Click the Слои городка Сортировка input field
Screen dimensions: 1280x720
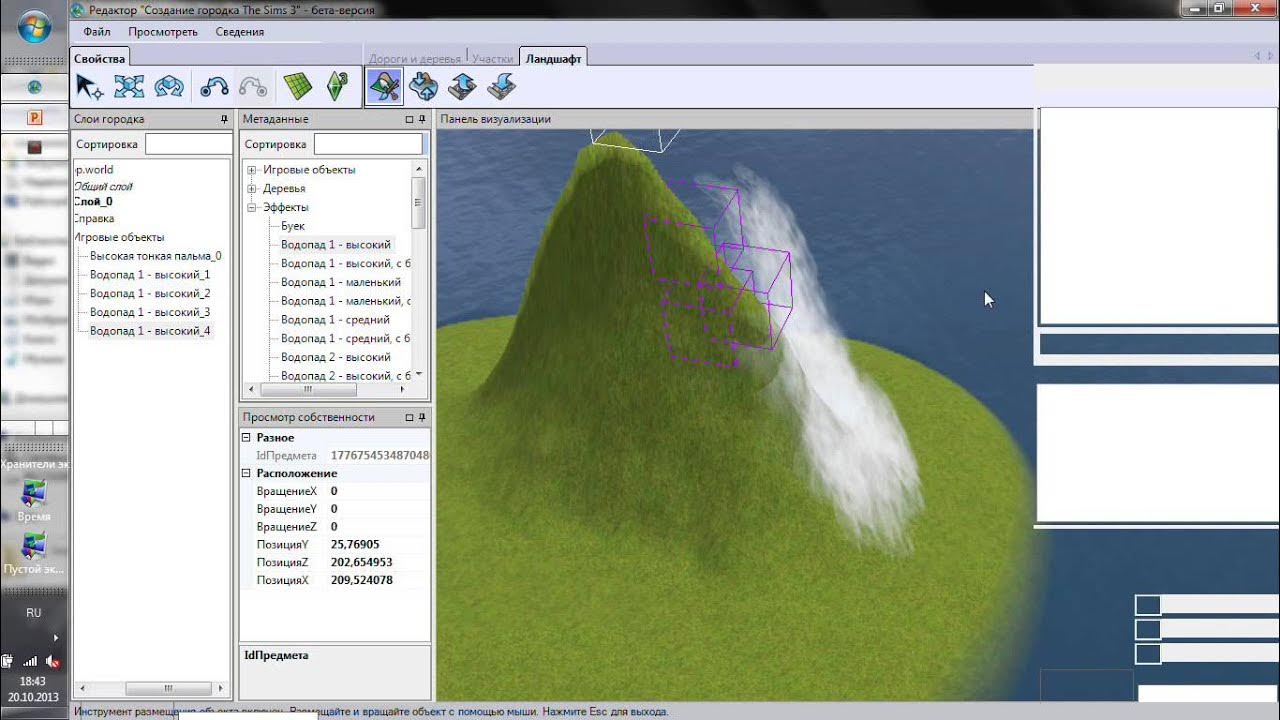[188, 144]
